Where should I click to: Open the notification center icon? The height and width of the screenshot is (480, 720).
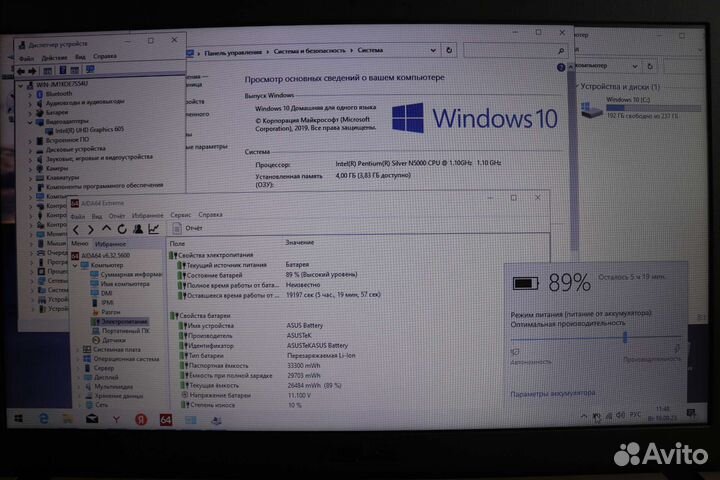tap(691, 413)
